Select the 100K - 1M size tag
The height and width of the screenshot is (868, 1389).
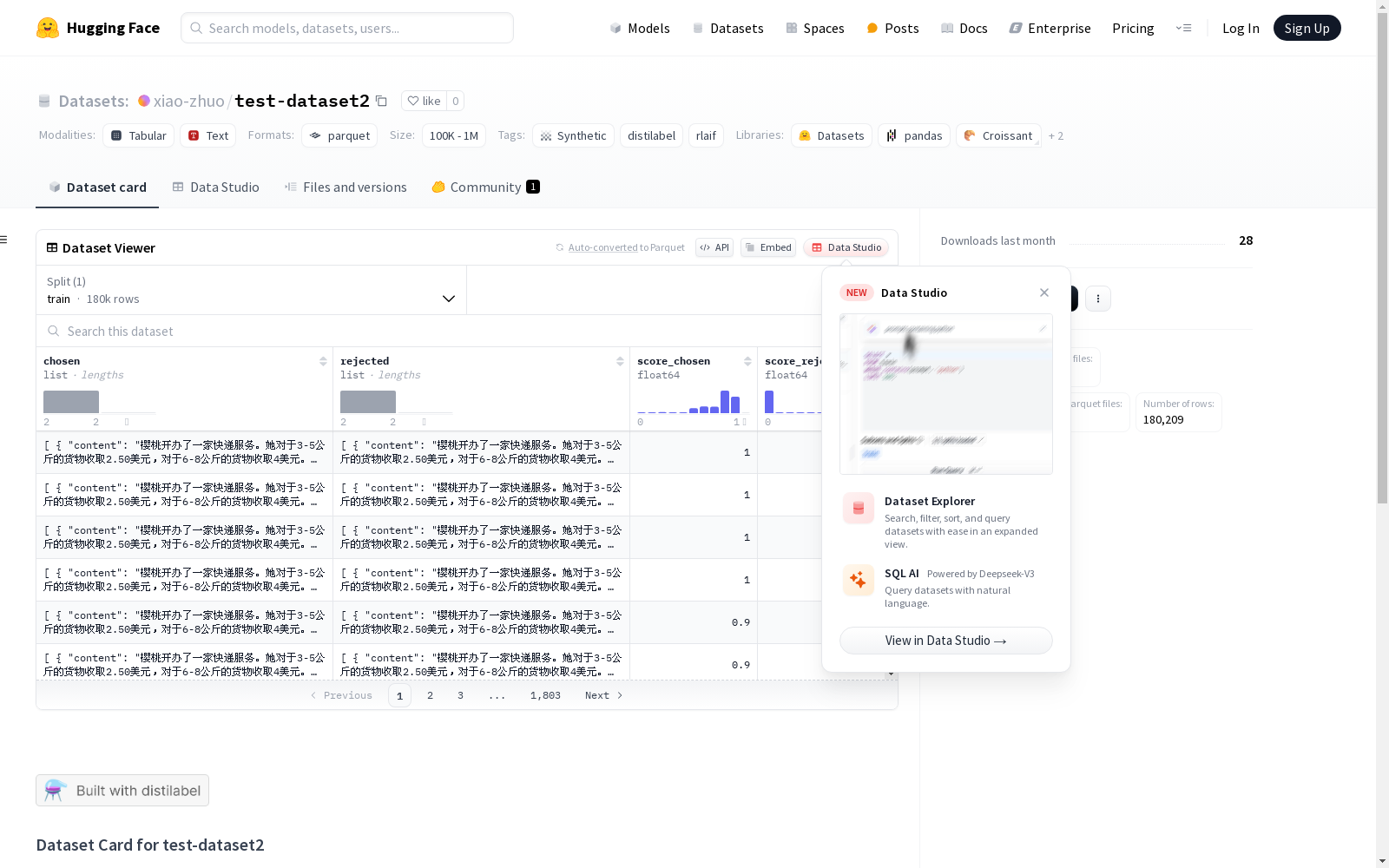coord(454,135)
